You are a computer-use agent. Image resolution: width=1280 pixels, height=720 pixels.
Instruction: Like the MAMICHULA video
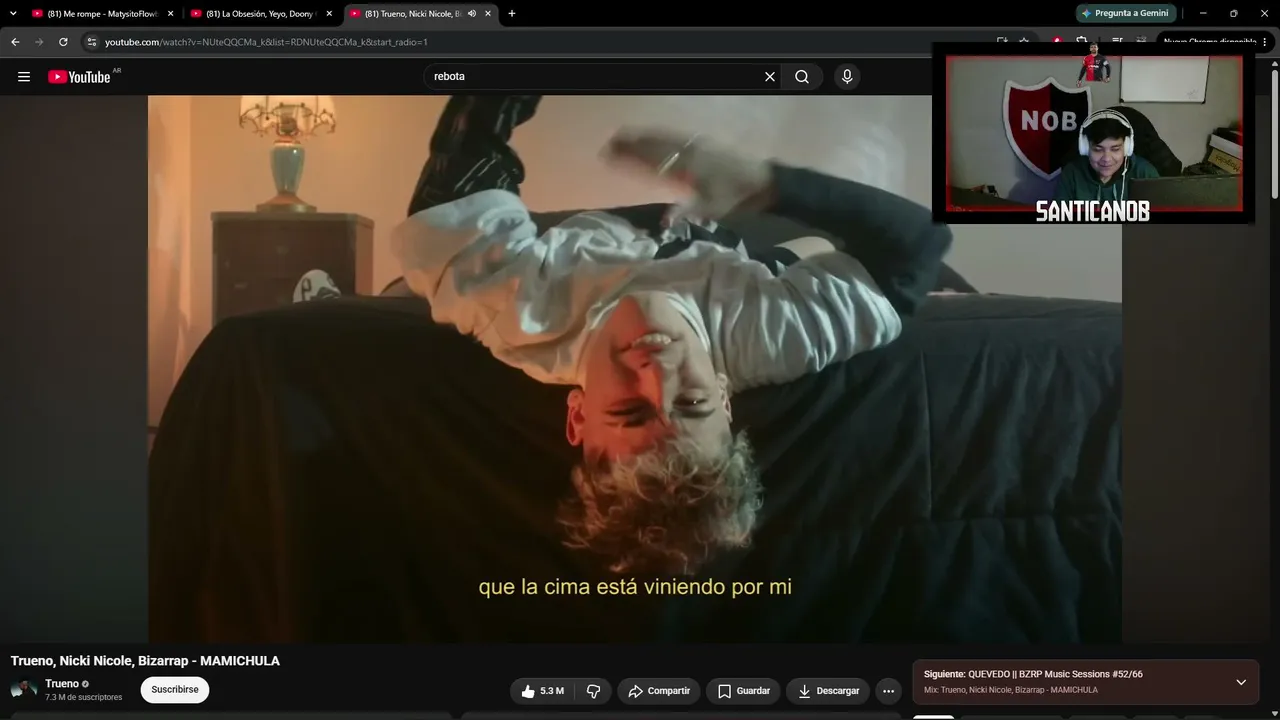click(x=541, y=691)
